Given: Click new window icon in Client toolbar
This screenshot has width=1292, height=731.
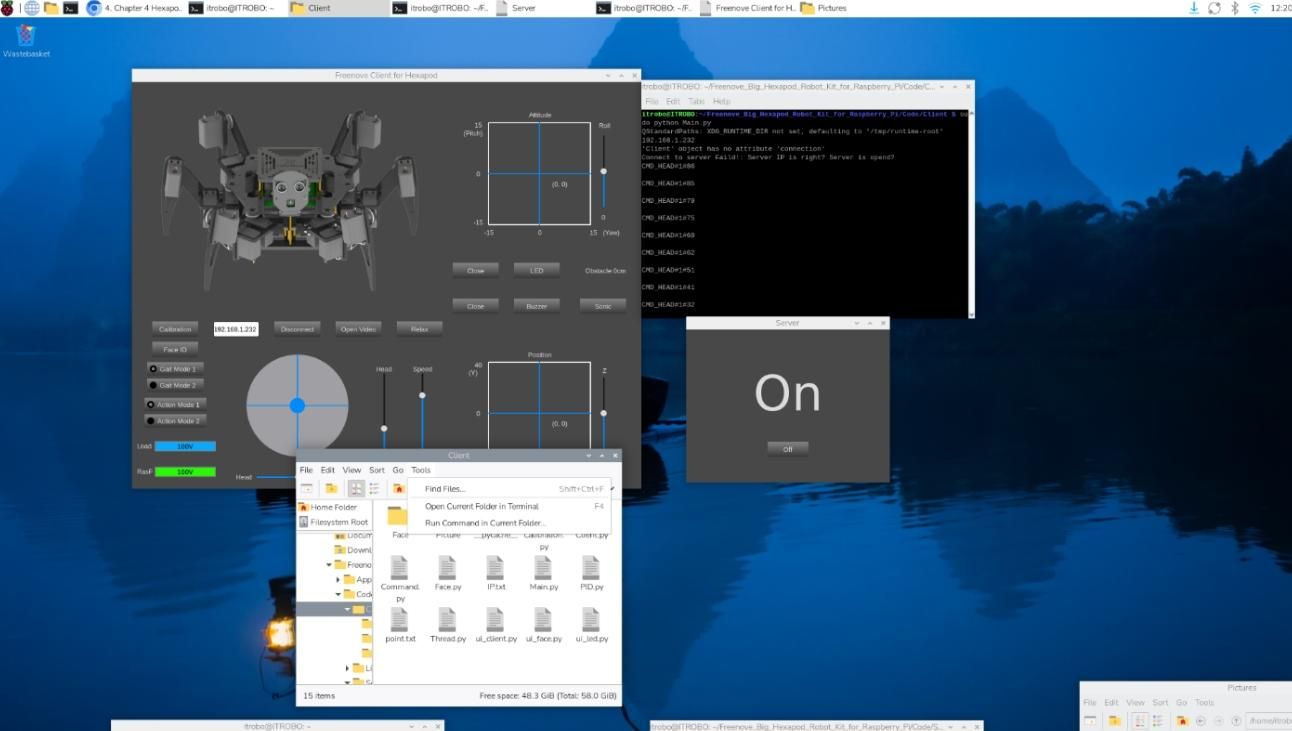Looking at the screenshot, I should [308, 488].
